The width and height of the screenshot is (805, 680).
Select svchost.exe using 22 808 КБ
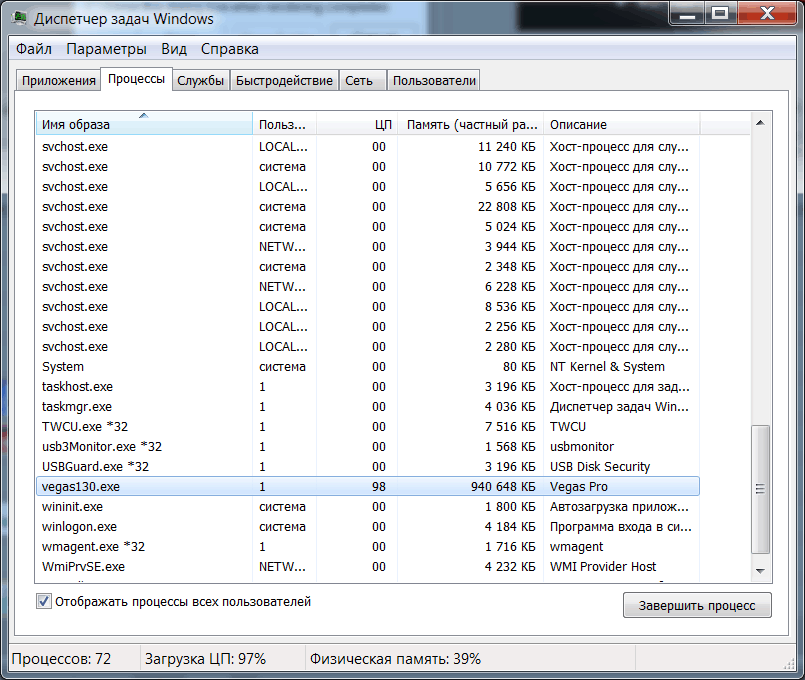pos(368,207)
